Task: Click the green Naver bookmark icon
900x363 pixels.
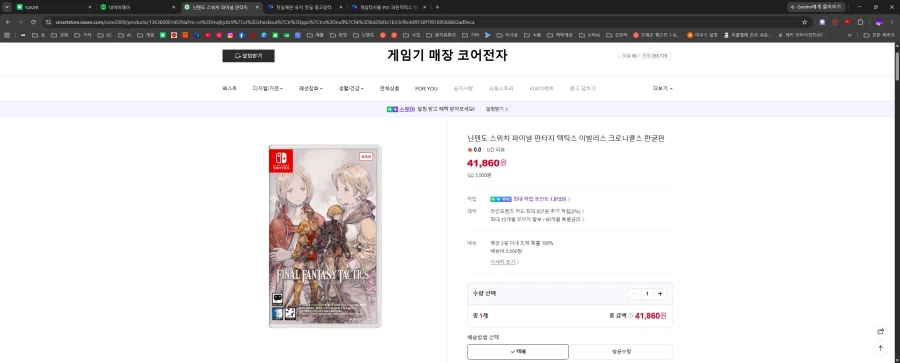Action: click(x=163, y=35)
